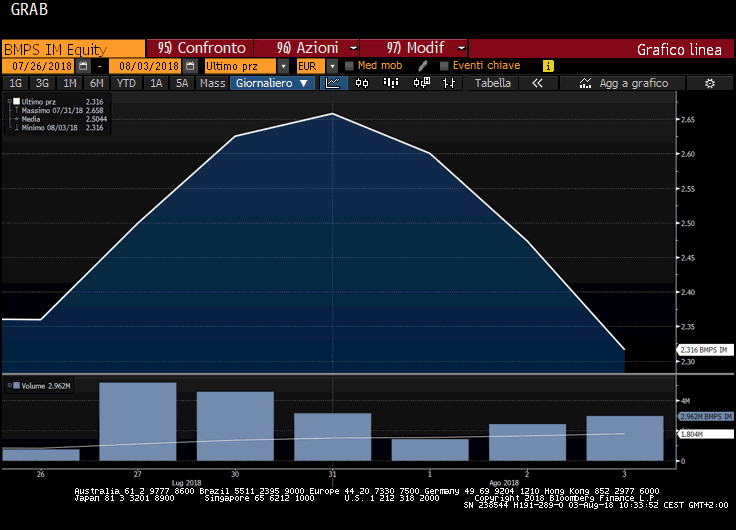The width and height of the screenshot is (736, 530).
Task: Open chart settings gear icon
Action: point(710,83)
